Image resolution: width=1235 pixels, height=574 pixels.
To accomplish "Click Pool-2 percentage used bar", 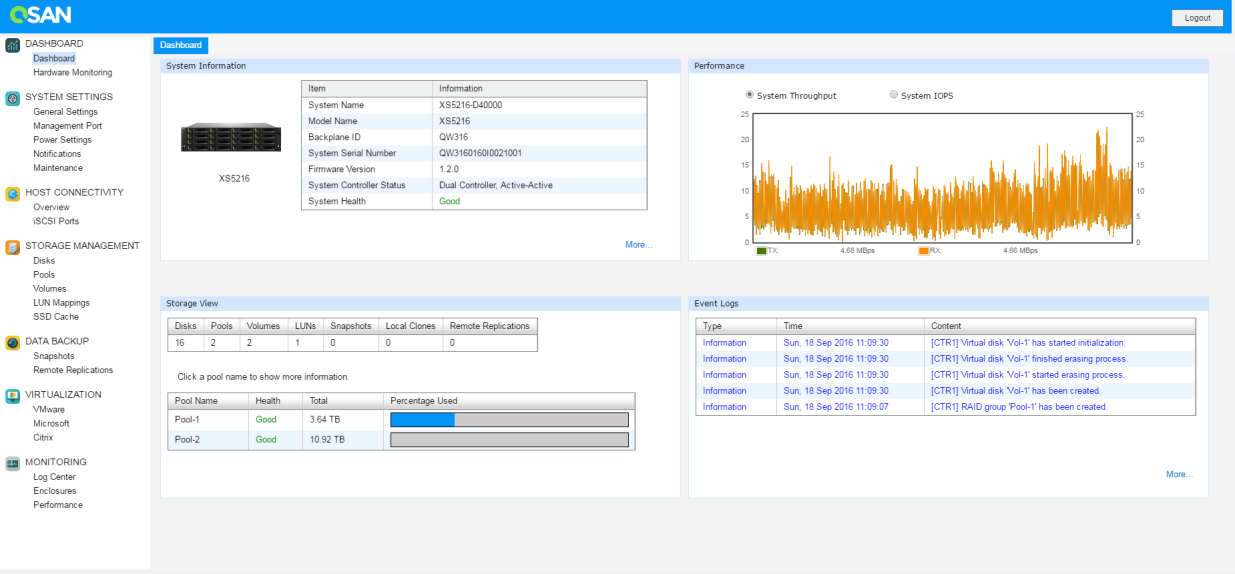I will pyautogui.click(x=509, y=440).
